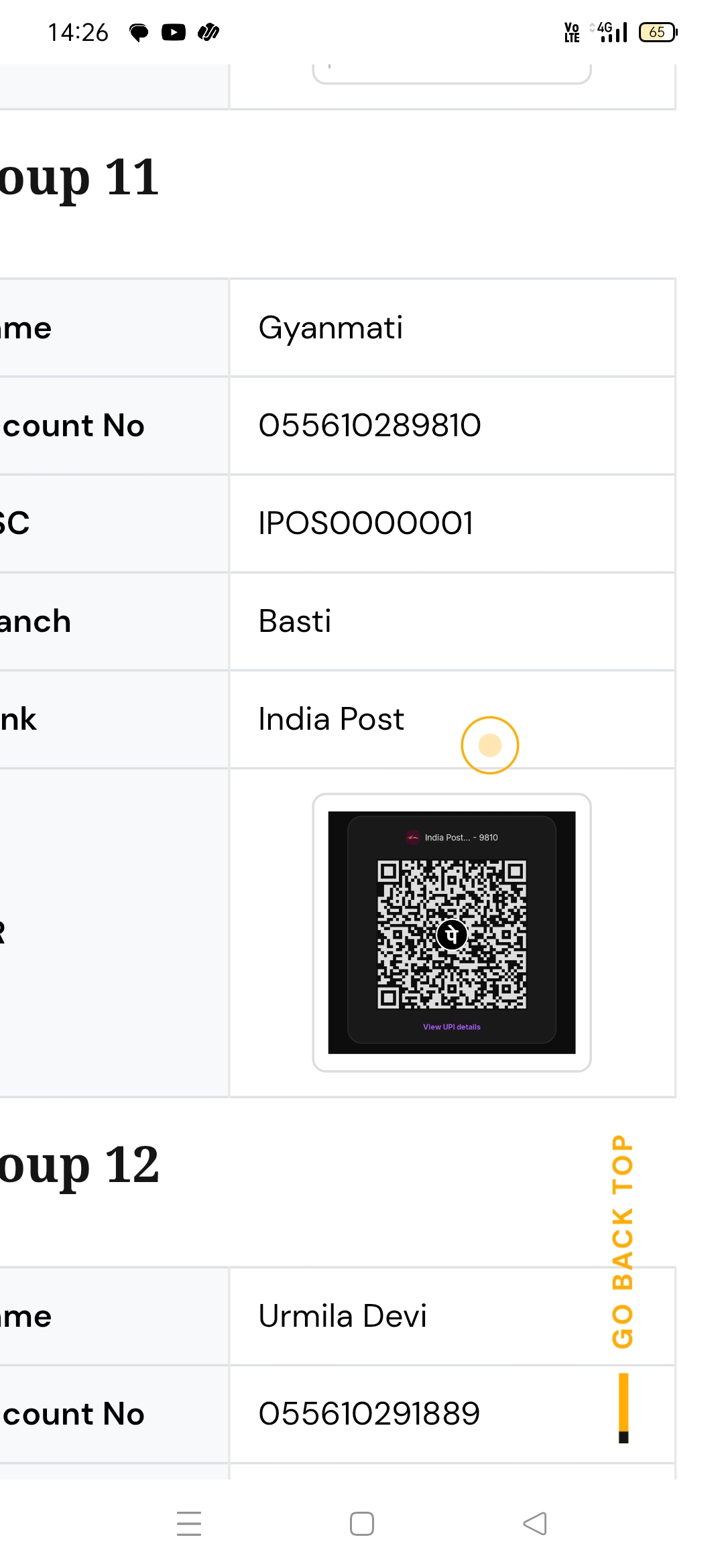Tap the India Post logo above QR
This screenshot has height=1568, width=724.
coord(413,838)
